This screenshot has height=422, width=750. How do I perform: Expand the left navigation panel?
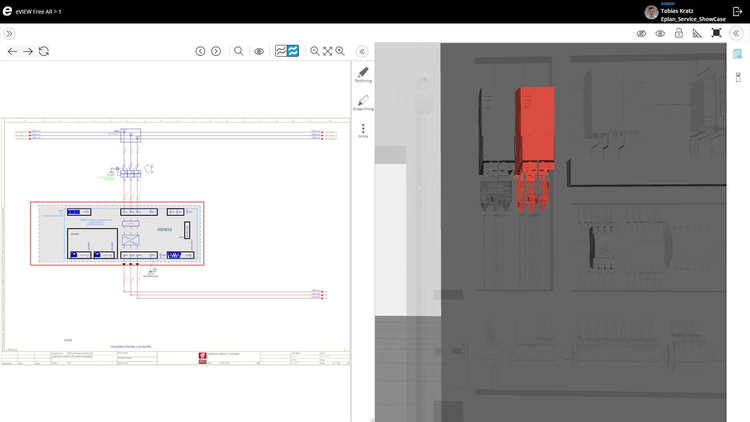(x=10, y=33)
